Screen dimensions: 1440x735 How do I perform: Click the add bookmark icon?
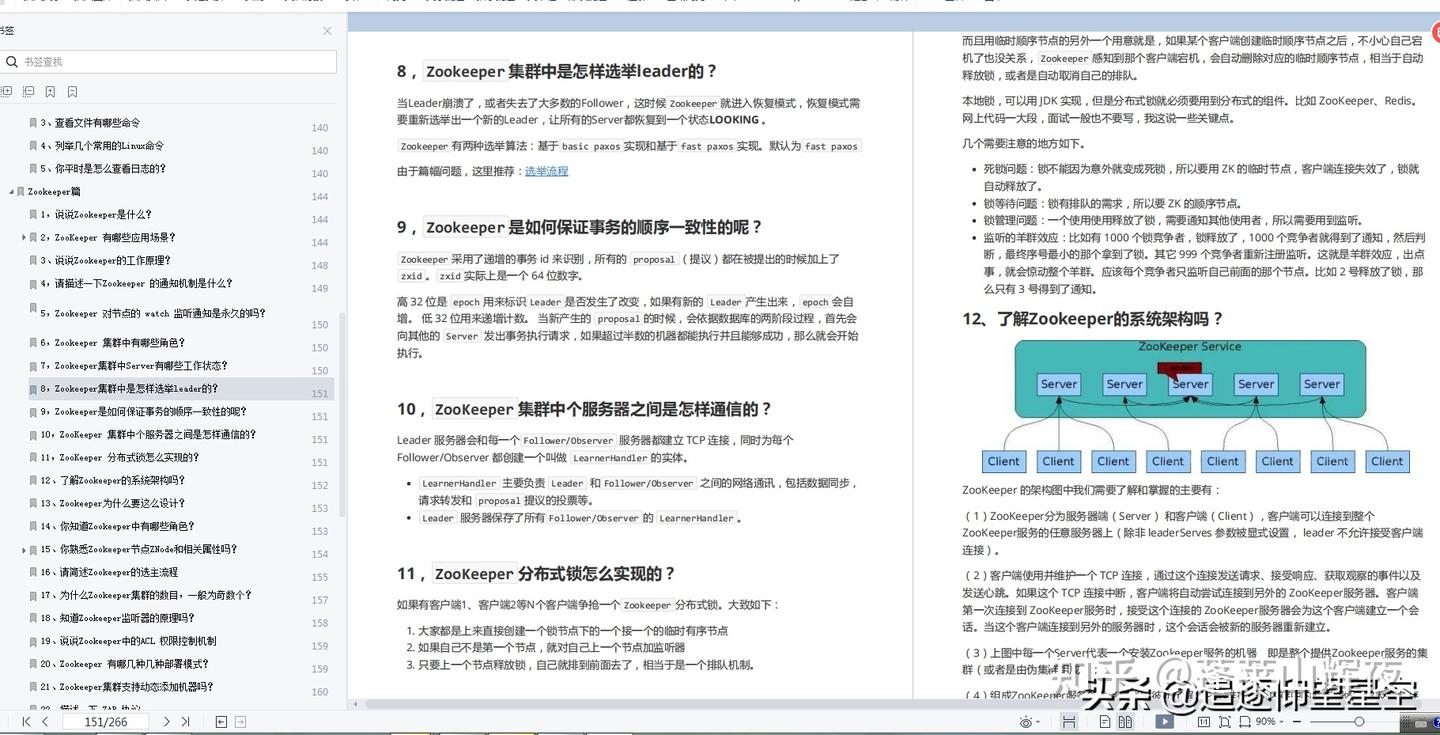click(x=50, y=91)
